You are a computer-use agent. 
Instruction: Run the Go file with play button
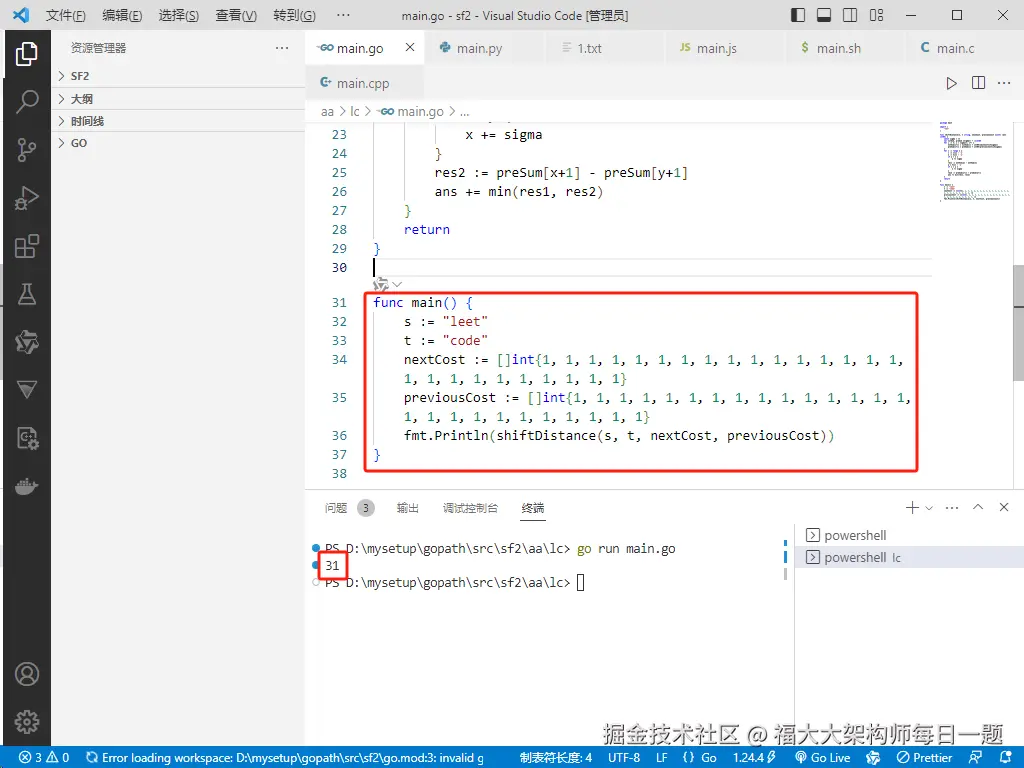(952, 83)
